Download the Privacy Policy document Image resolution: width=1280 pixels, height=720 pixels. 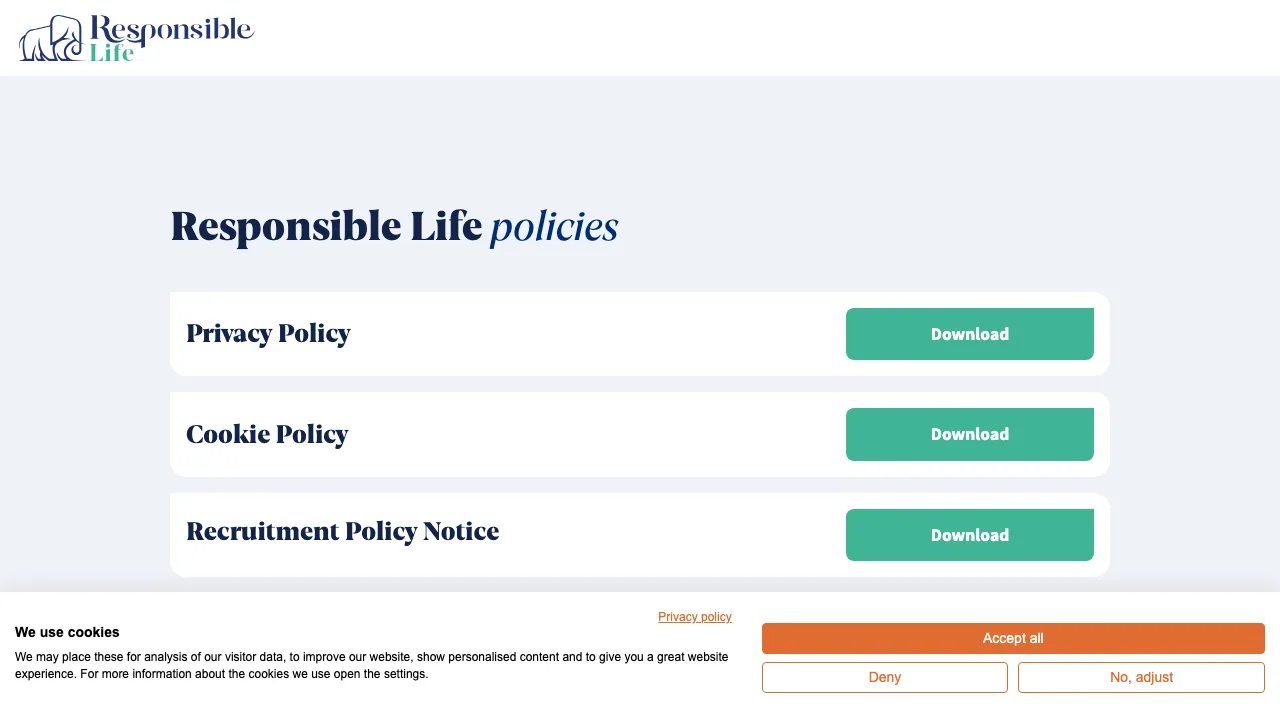point(969,333)
